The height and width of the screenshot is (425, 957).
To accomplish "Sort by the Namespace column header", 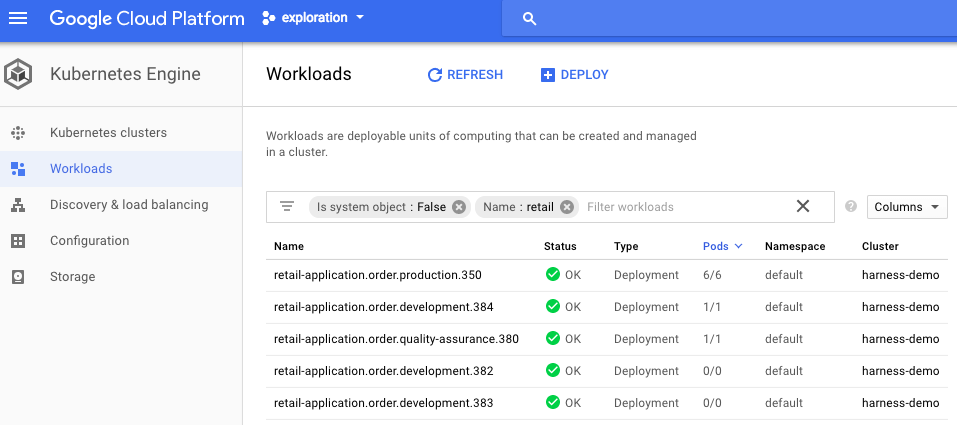I will click(x=795, y=246).
